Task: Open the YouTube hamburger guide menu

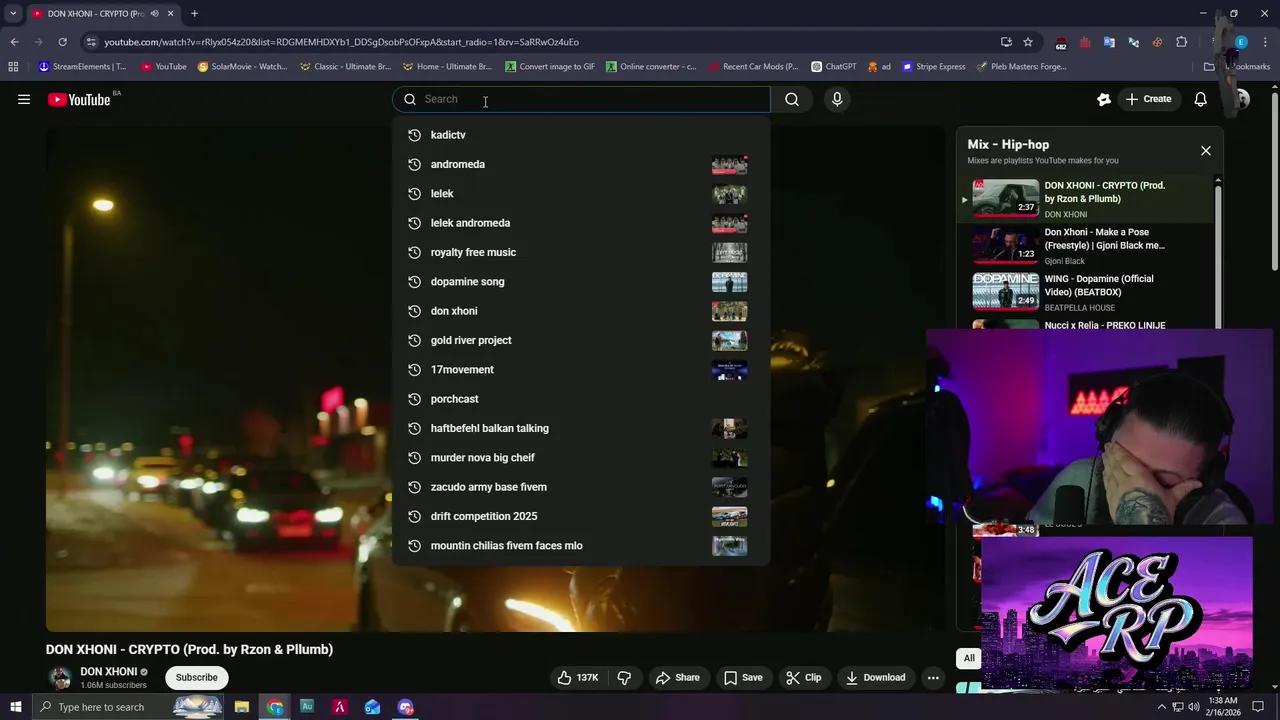Action: click(24, 99)
